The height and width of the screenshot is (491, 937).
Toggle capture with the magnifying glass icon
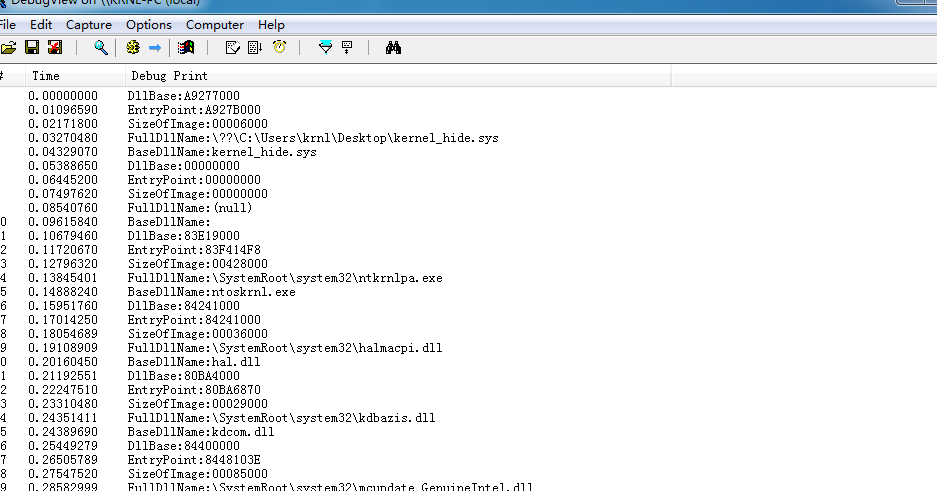point(101,48)
